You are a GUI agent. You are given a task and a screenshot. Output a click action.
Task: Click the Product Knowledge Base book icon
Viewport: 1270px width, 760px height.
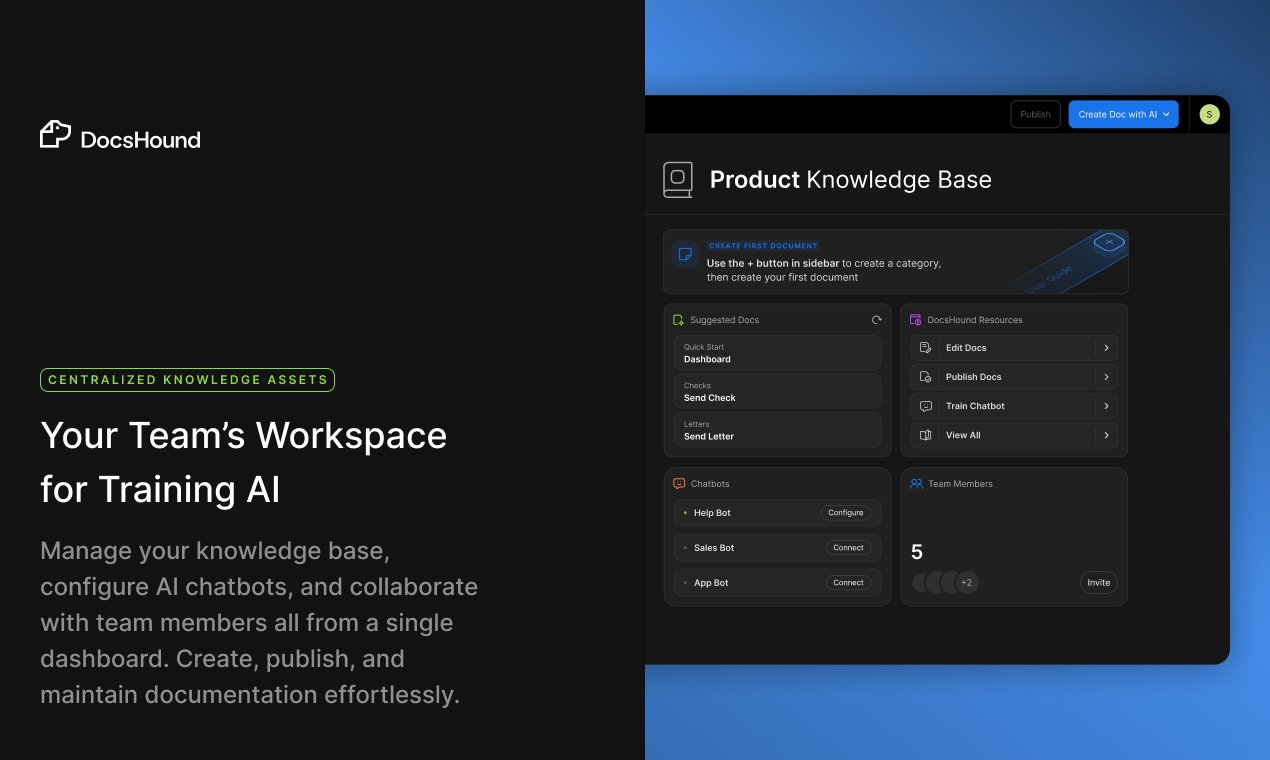click(677, 180)
